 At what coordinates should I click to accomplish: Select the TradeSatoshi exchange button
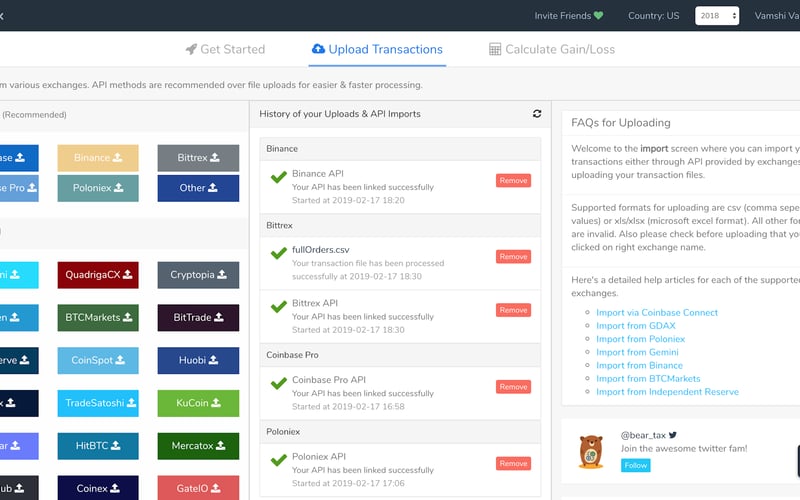98,403
